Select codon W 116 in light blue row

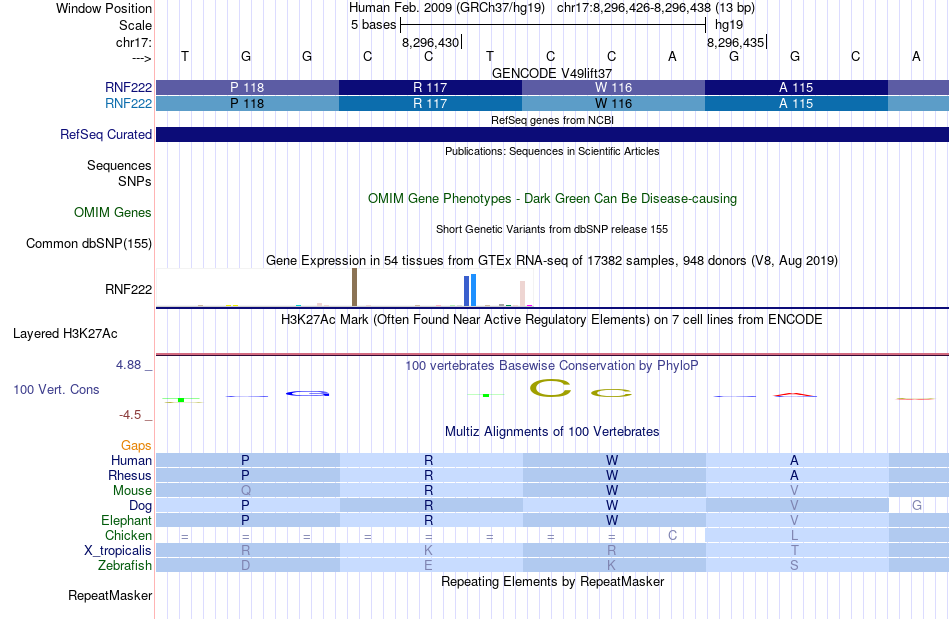click(x=613, y=104)
